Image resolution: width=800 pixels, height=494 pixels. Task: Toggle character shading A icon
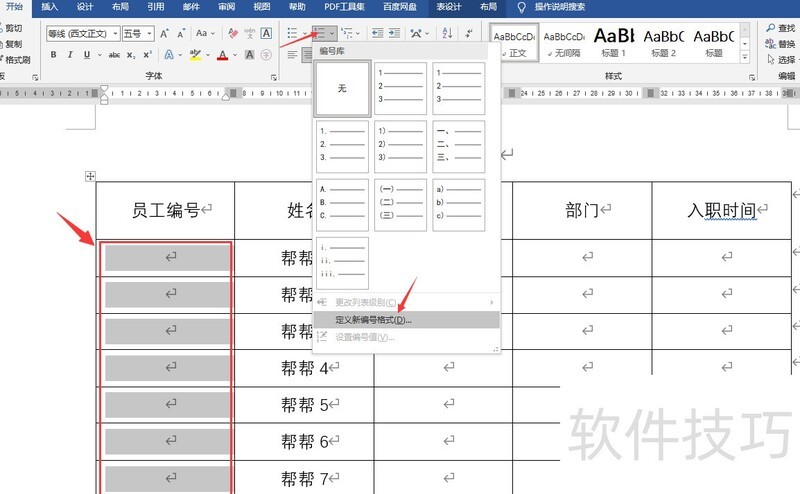(249, 55)
